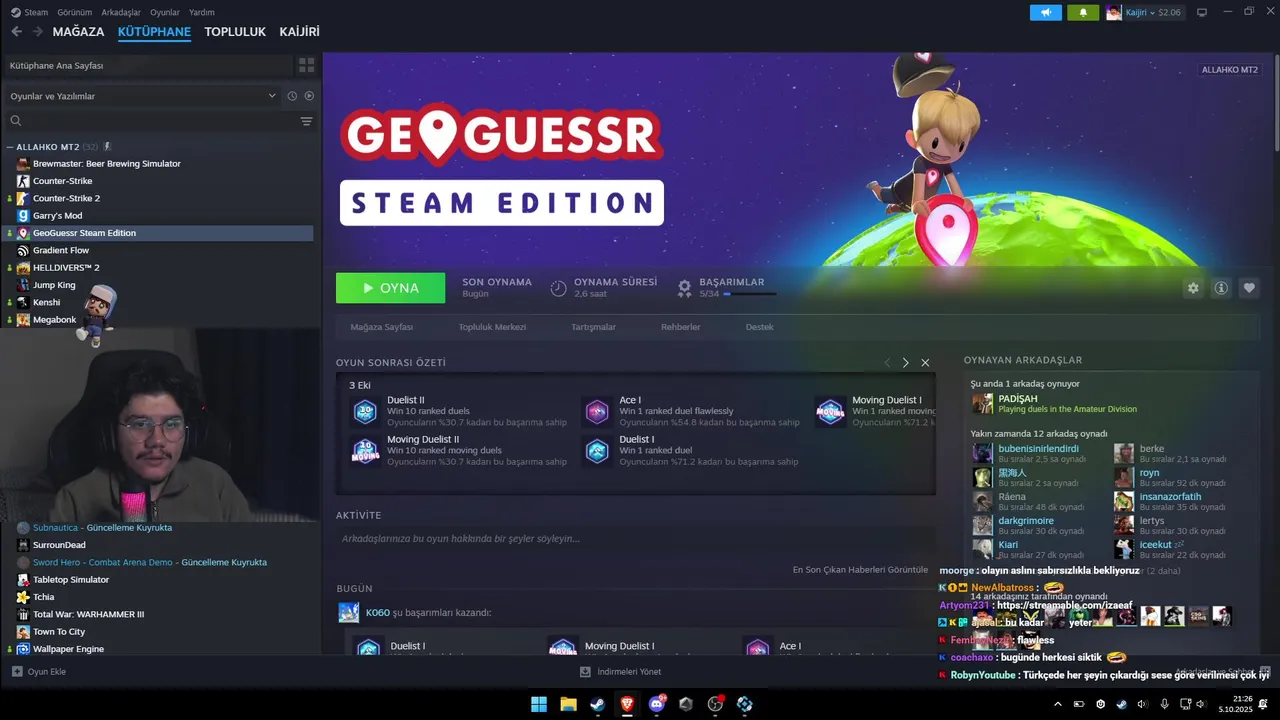Open Mağaza Sayfası link
The width and height of the screenshot is (1280, 720).
(381, 327)
